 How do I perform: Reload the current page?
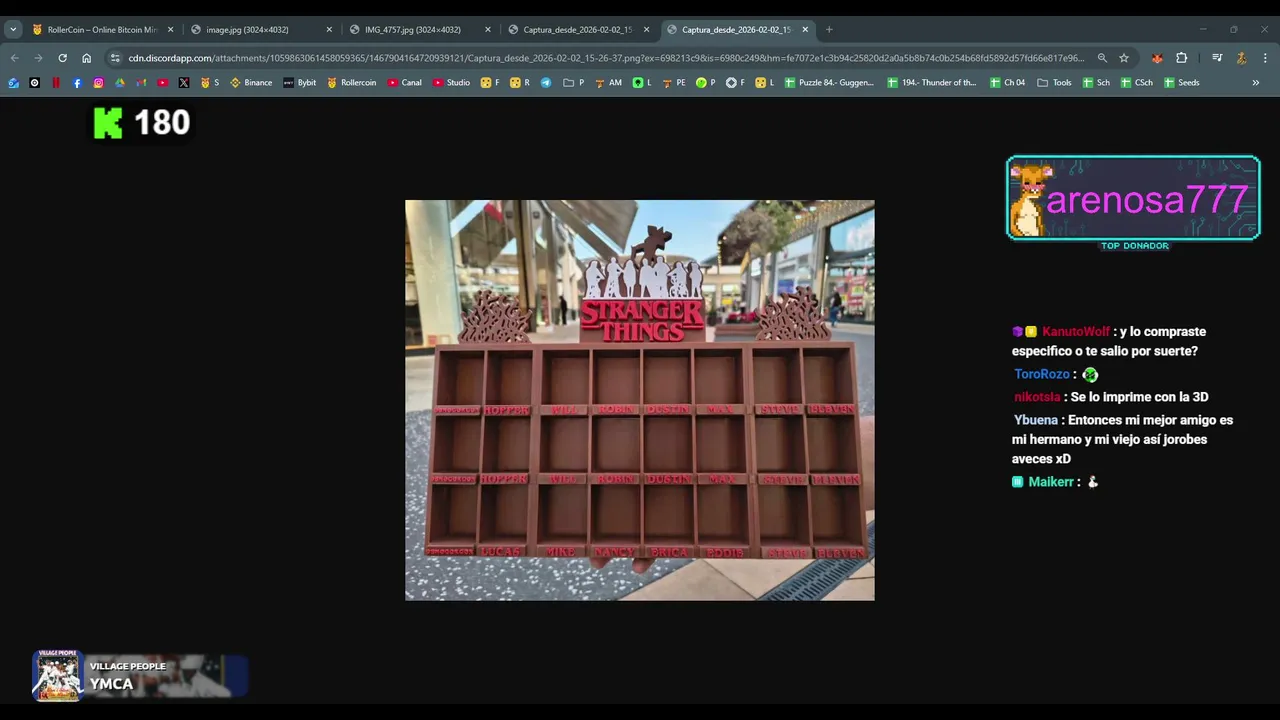[62, 58]
